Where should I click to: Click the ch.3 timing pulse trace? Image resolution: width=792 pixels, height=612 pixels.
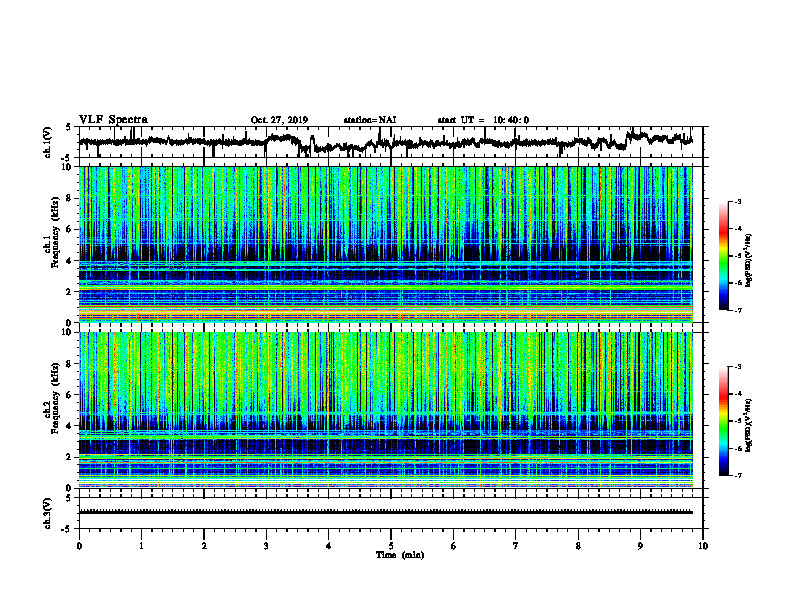[x=385, y=512]
